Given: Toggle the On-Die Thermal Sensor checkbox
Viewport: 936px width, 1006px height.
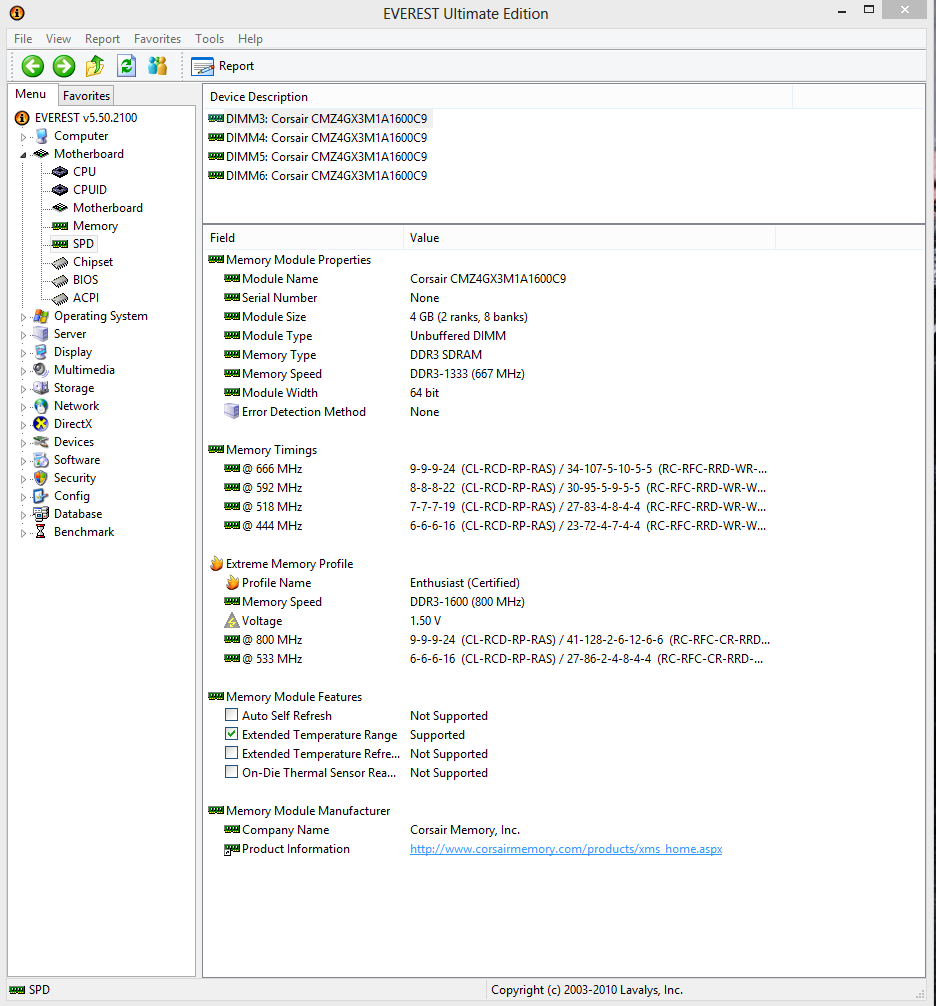Looking at the screenshot, I should (232, 772).
